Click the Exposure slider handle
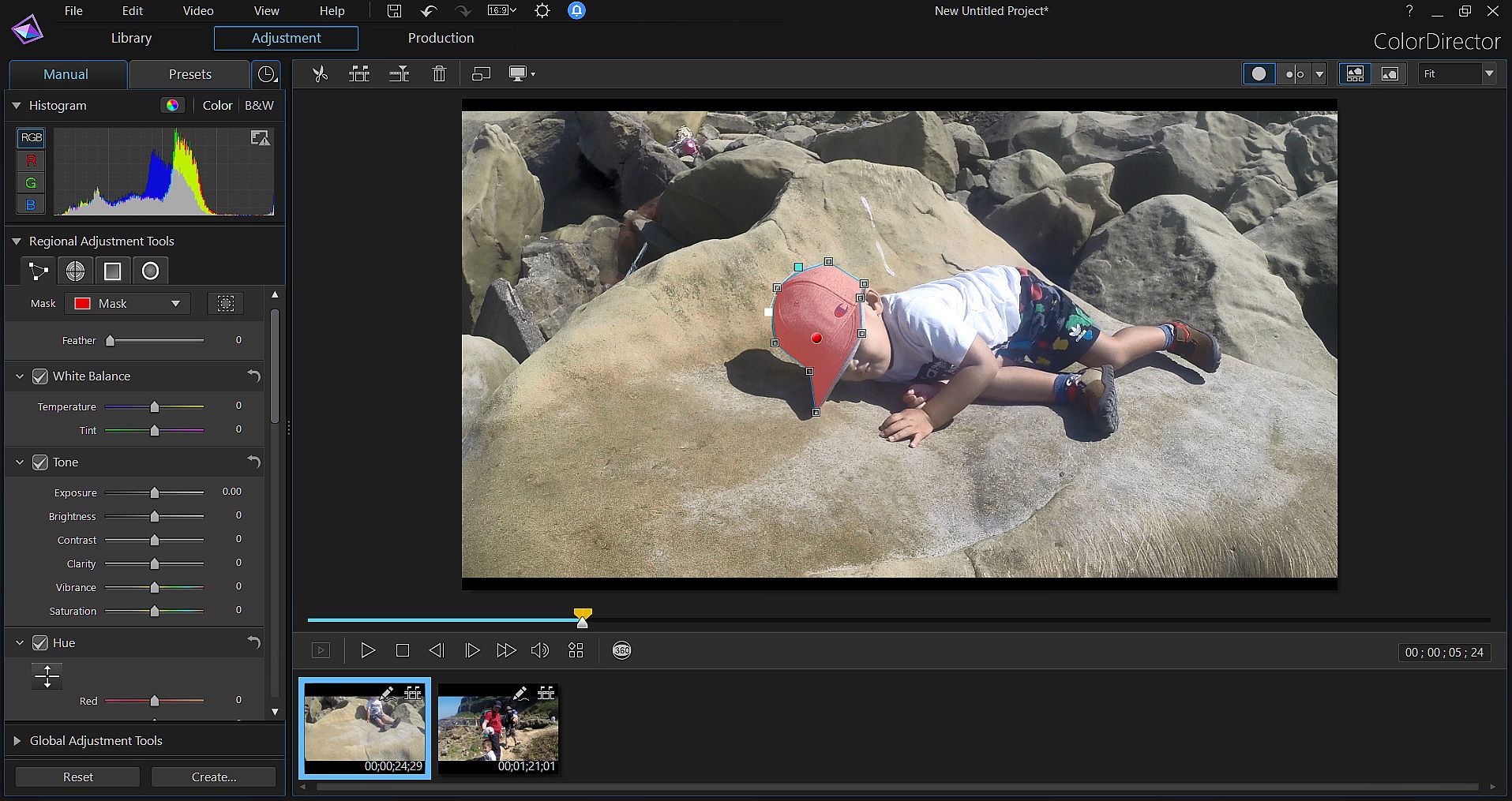 pyautogui.click(x=155, y=493)
